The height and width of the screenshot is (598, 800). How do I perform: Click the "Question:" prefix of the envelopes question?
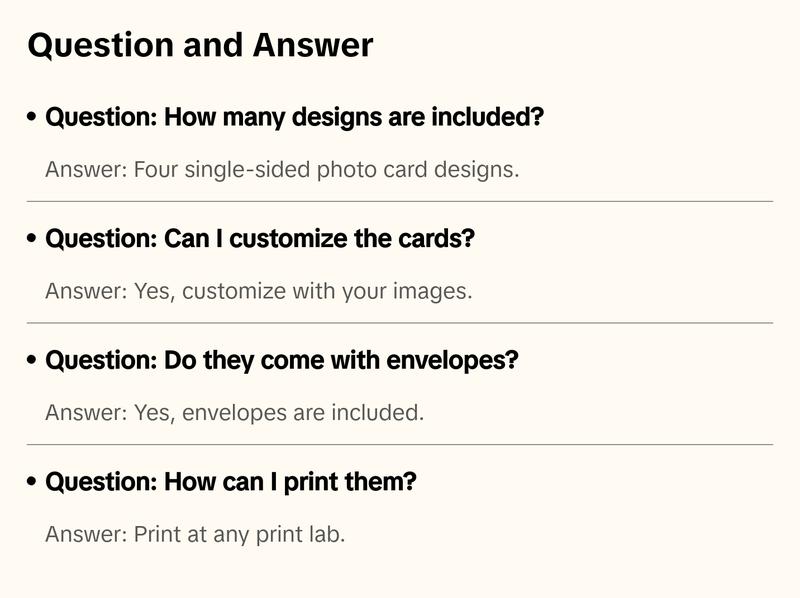[100, 360]
